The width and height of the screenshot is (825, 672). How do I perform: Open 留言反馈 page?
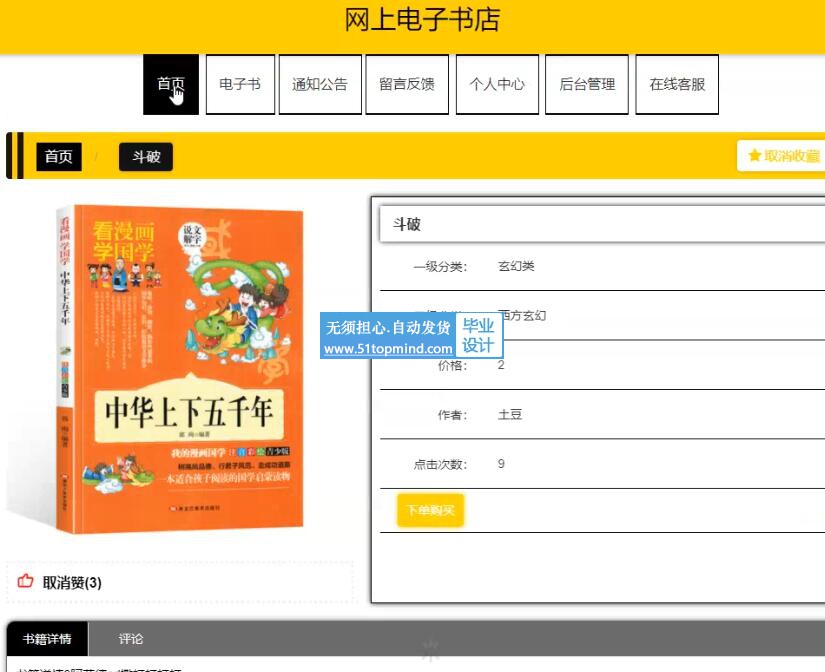[x=407, y=84]
